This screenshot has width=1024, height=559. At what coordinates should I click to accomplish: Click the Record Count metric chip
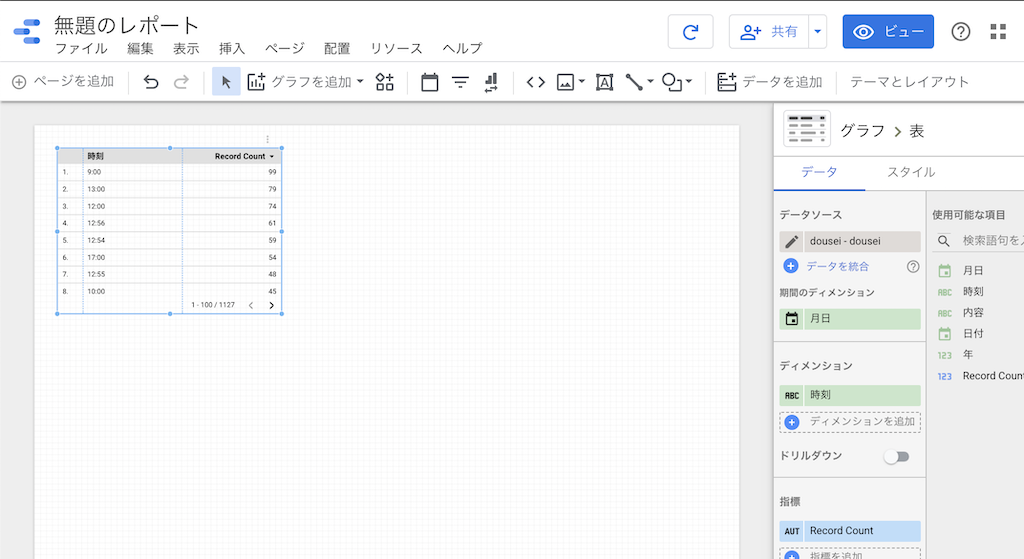coord(850,531)
